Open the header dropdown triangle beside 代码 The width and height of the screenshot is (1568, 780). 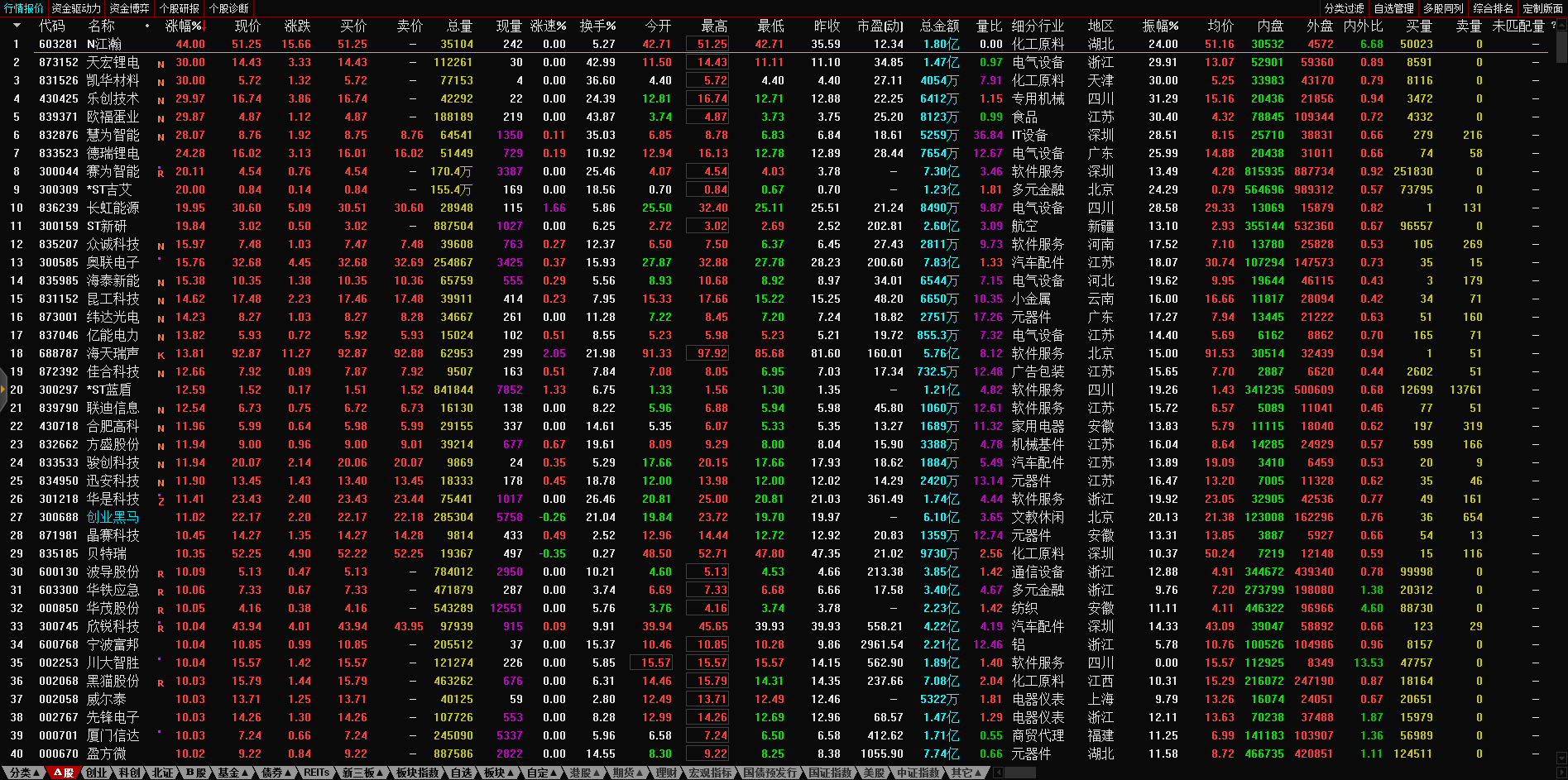click(16, 26)
